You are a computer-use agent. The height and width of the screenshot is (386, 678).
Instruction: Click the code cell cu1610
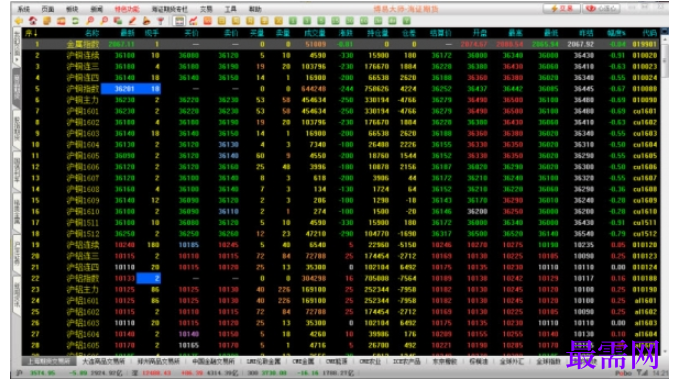(645, 211)
